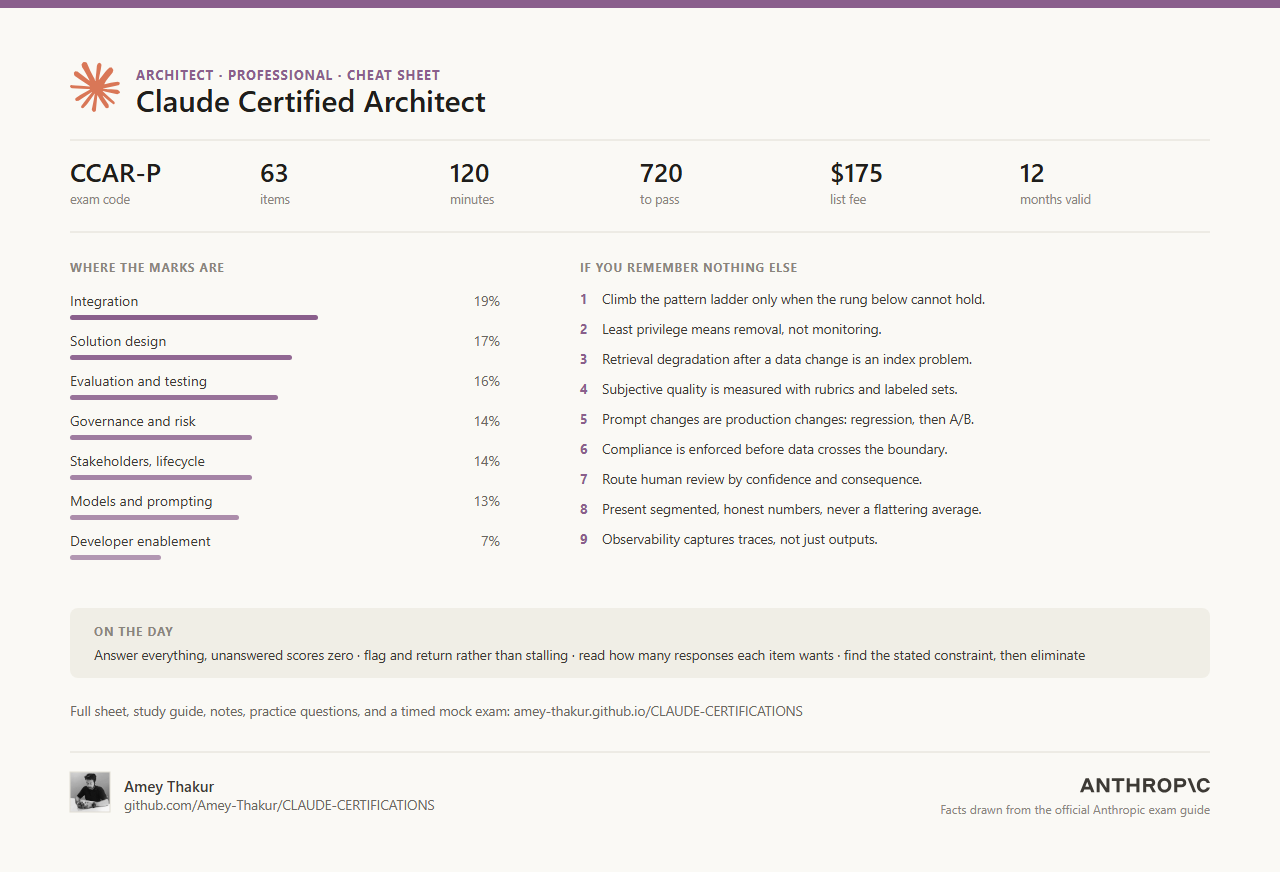
Task: Click the Governance and risk label
Action: click(133, 421)
